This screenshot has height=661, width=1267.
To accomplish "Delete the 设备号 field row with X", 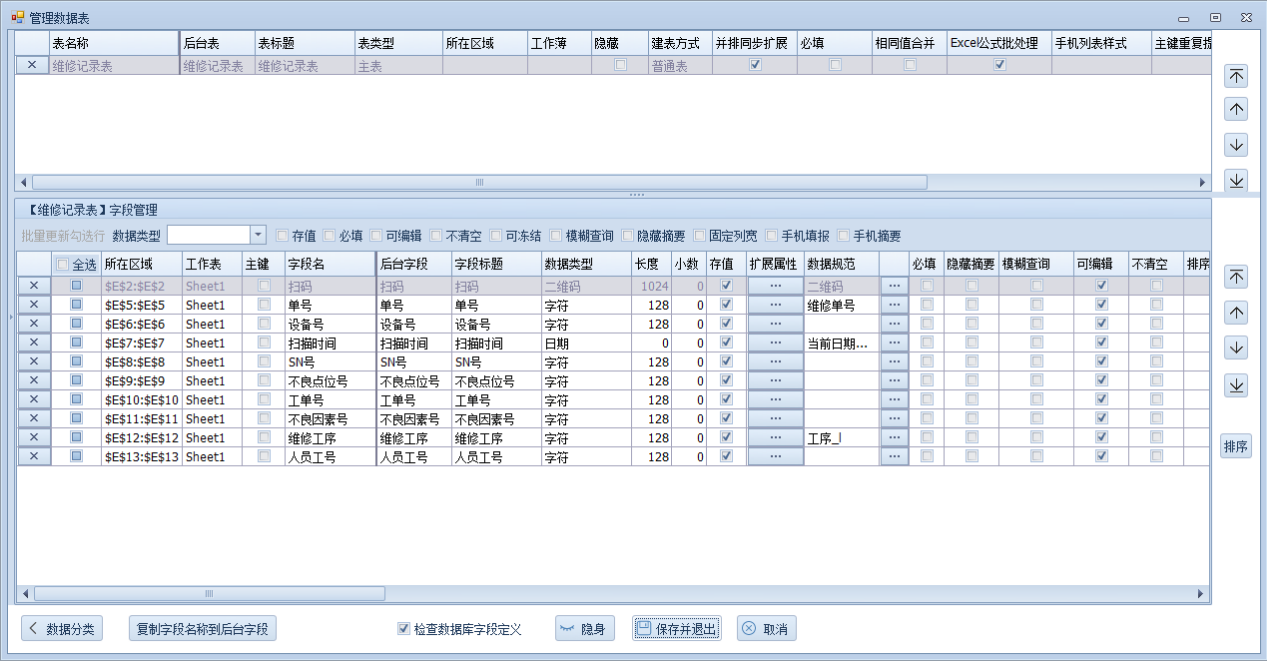I will click(x=33, y=324).
